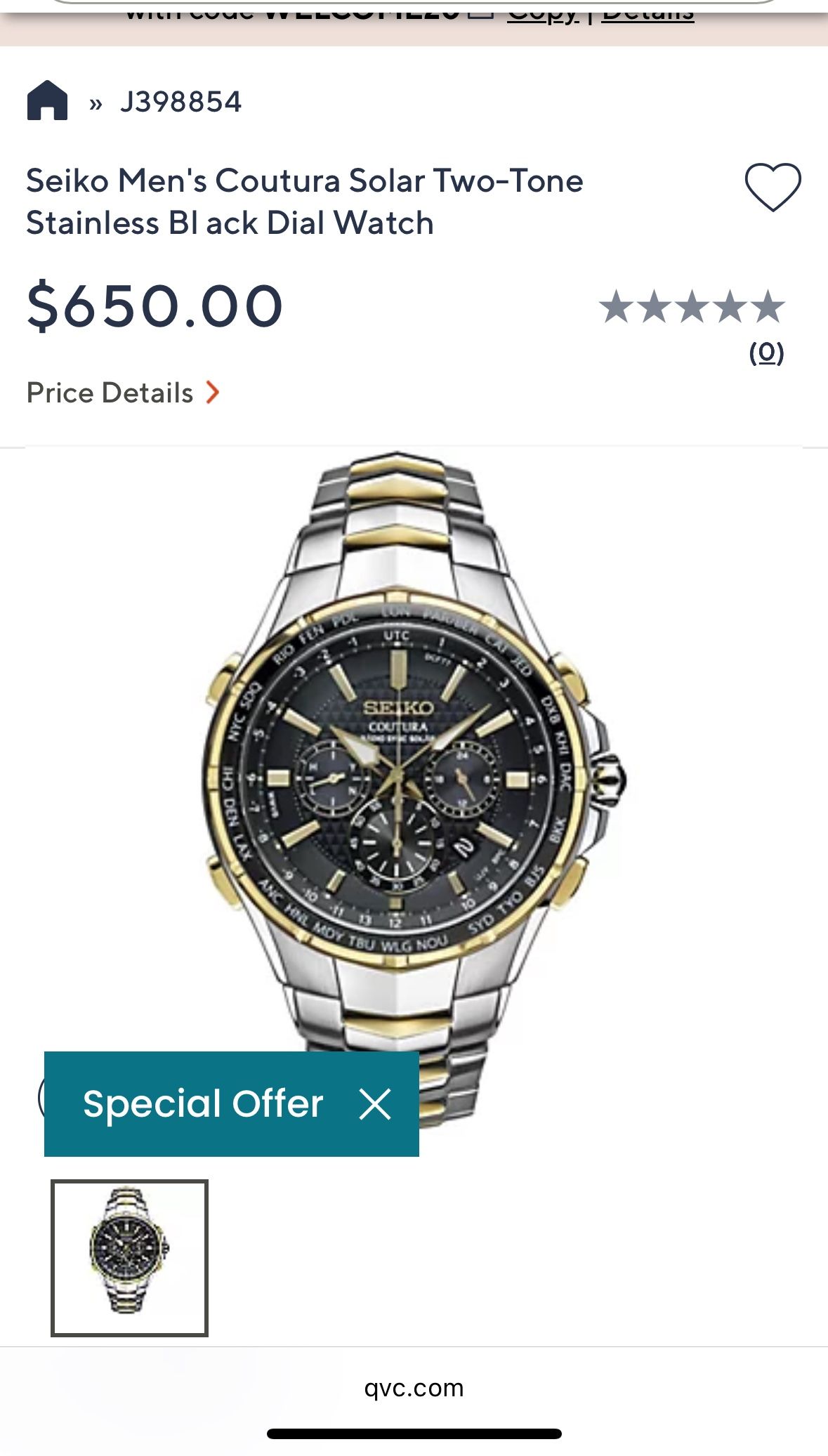
Task: Add watch to favorites with heart icon
Action: click(773, 186)
